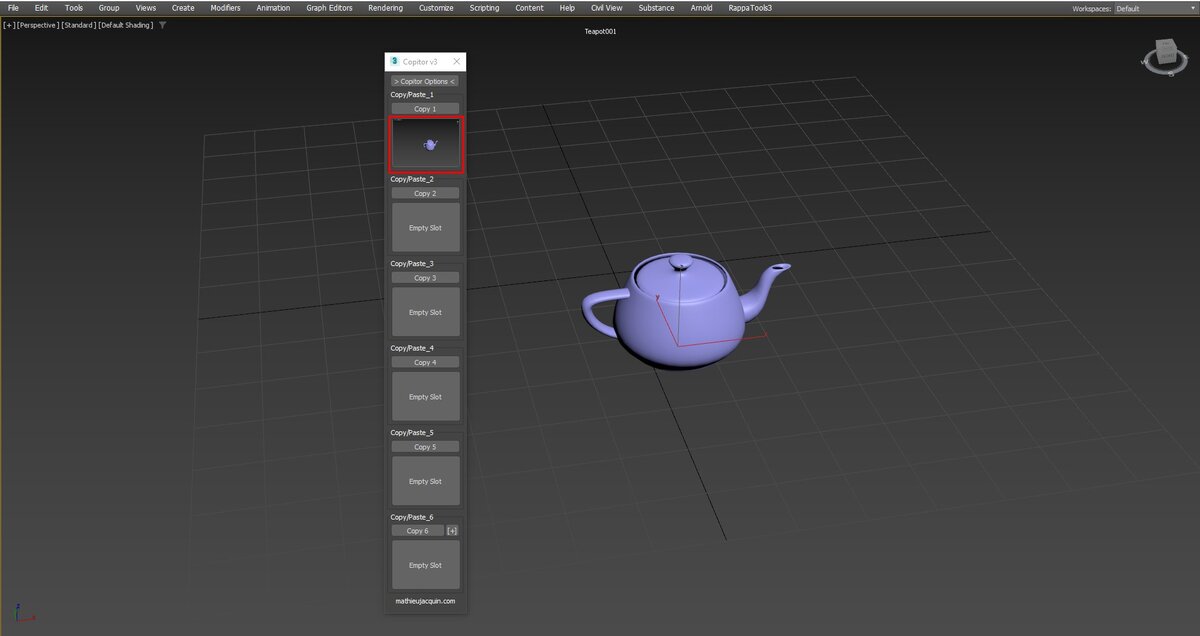
Task: Open the Workspaces dropdown set to Default
Action: [1155, 8]
